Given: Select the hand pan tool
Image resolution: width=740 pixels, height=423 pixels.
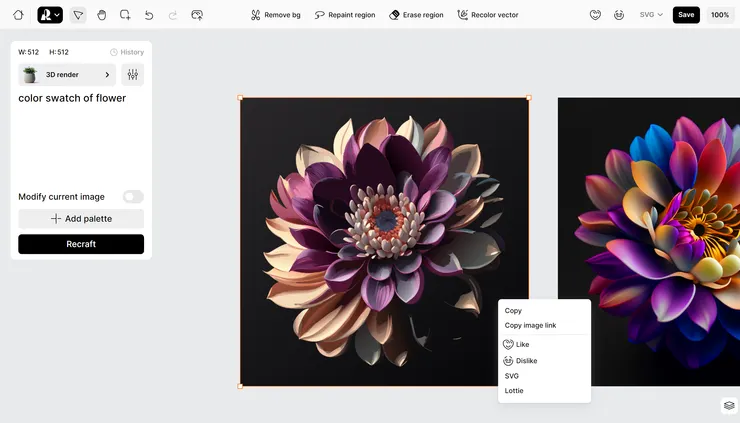Looking at the screenshot, I should pos(101,15).
